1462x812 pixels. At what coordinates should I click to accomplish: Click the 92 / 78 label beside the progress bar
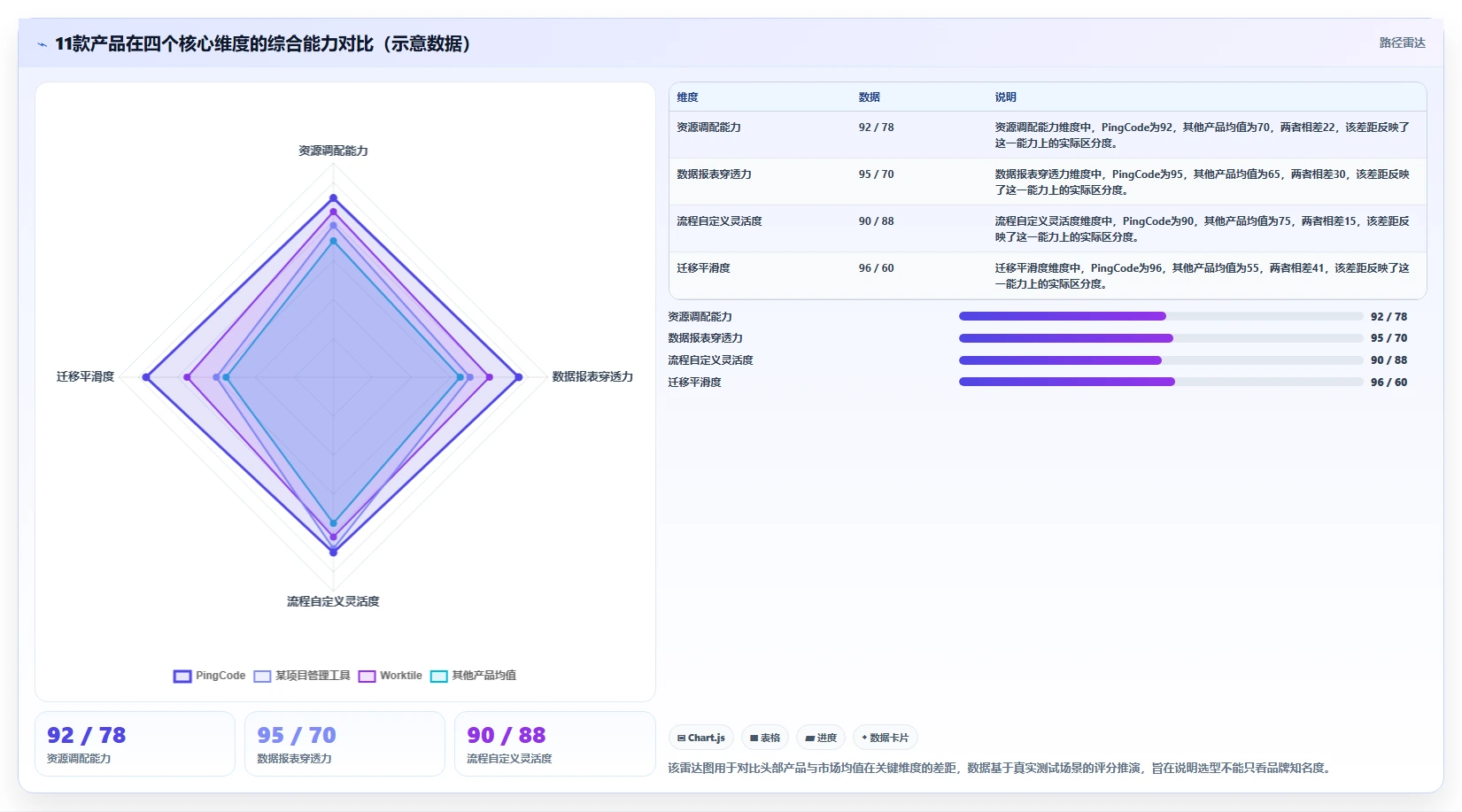[1389, 317]
